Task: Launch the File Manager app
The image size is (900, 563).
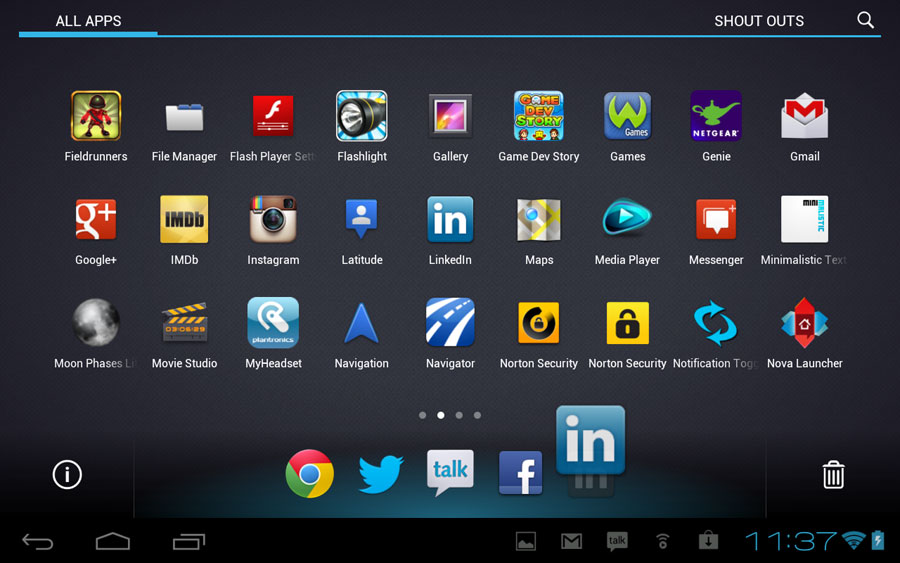Action: [184, 117]
